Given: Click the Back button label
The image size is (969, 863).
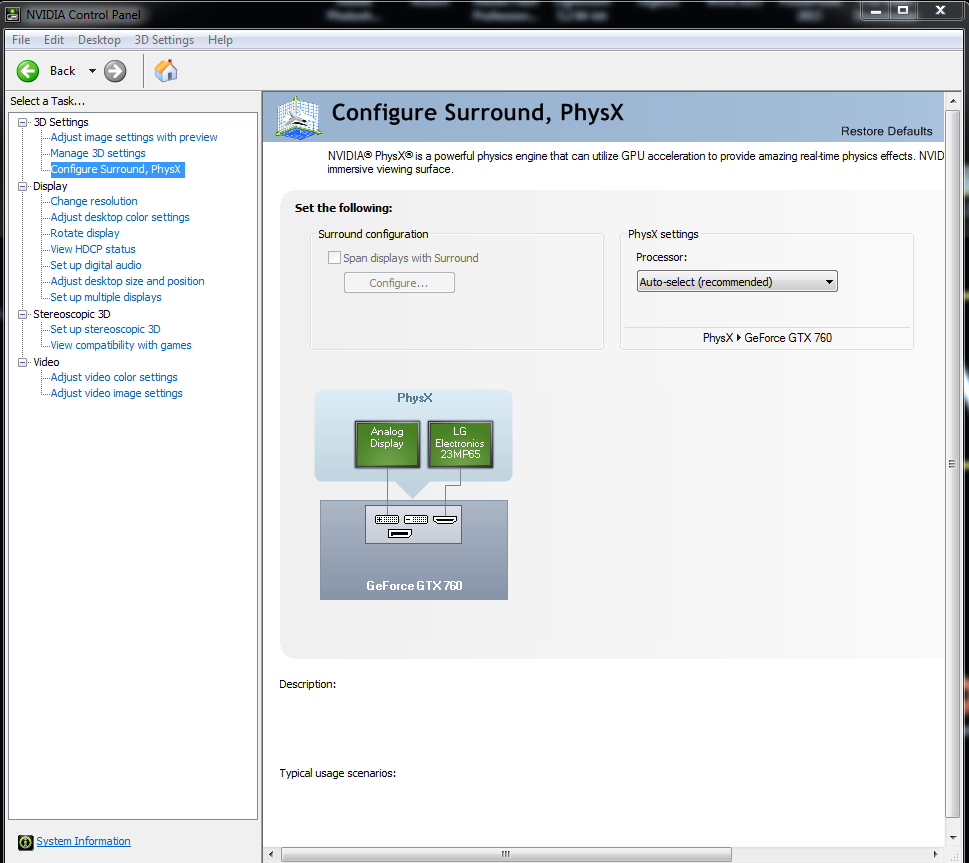Looking at the screenshot, I should [62, 71].
